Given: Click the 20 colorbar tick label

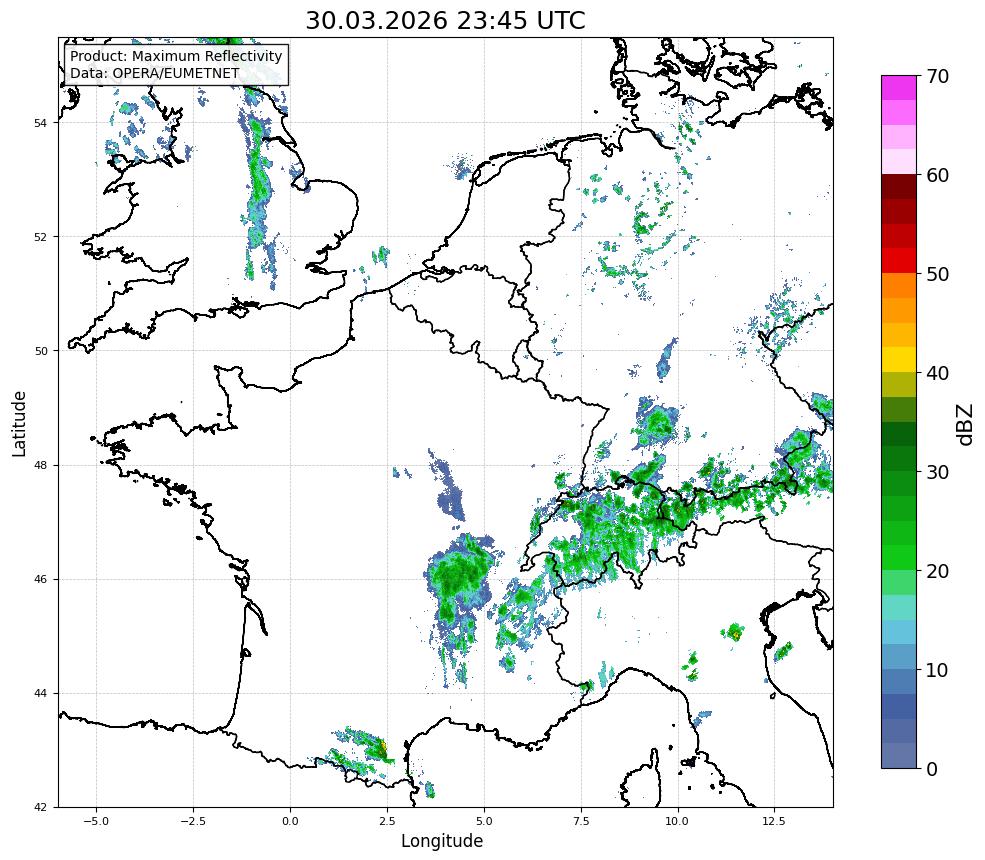Looking at the screenshot, I should click(x=937, y=571).
